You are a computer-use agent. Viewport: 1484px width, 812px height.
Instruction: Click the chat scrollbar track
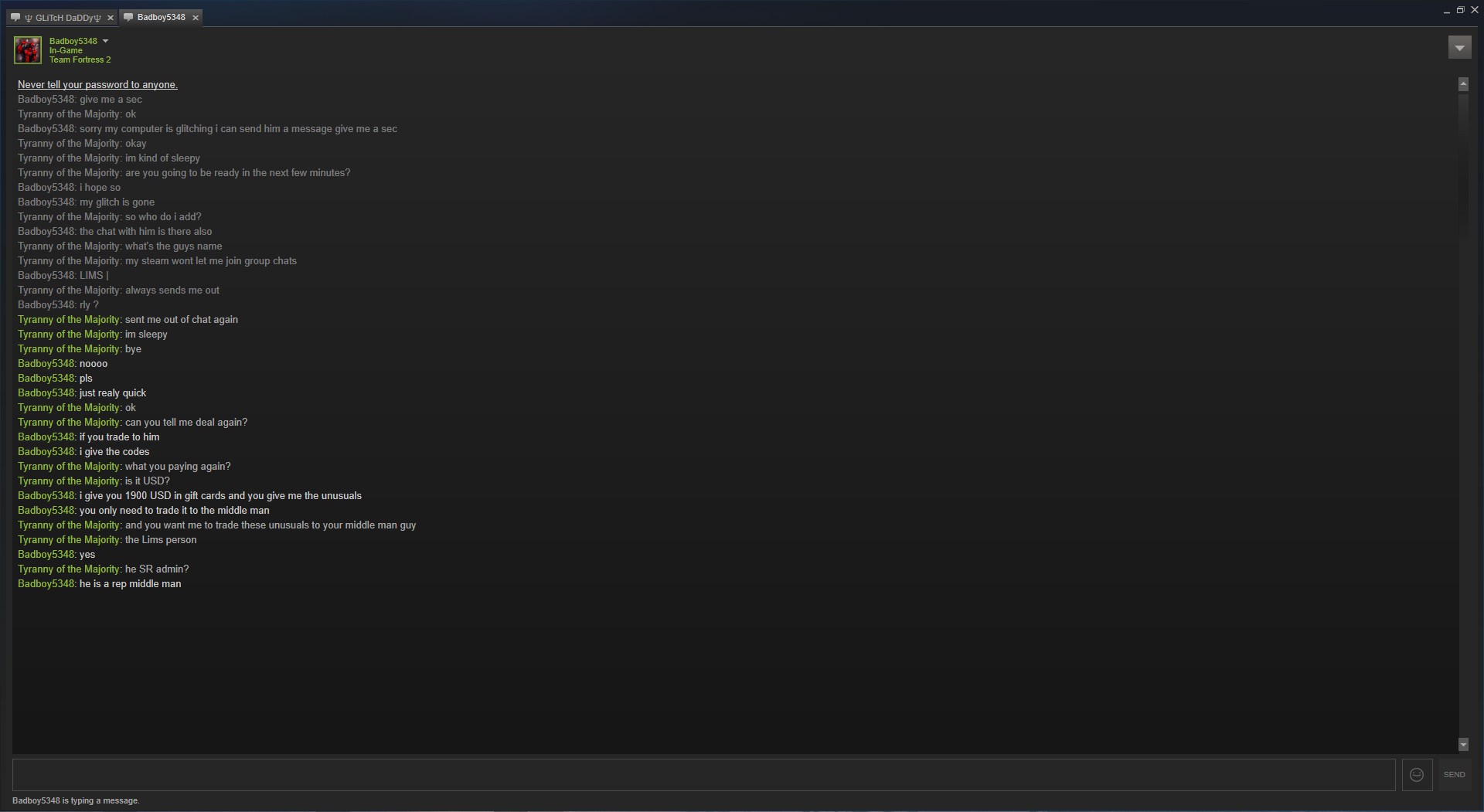[x=1463, y=414]
